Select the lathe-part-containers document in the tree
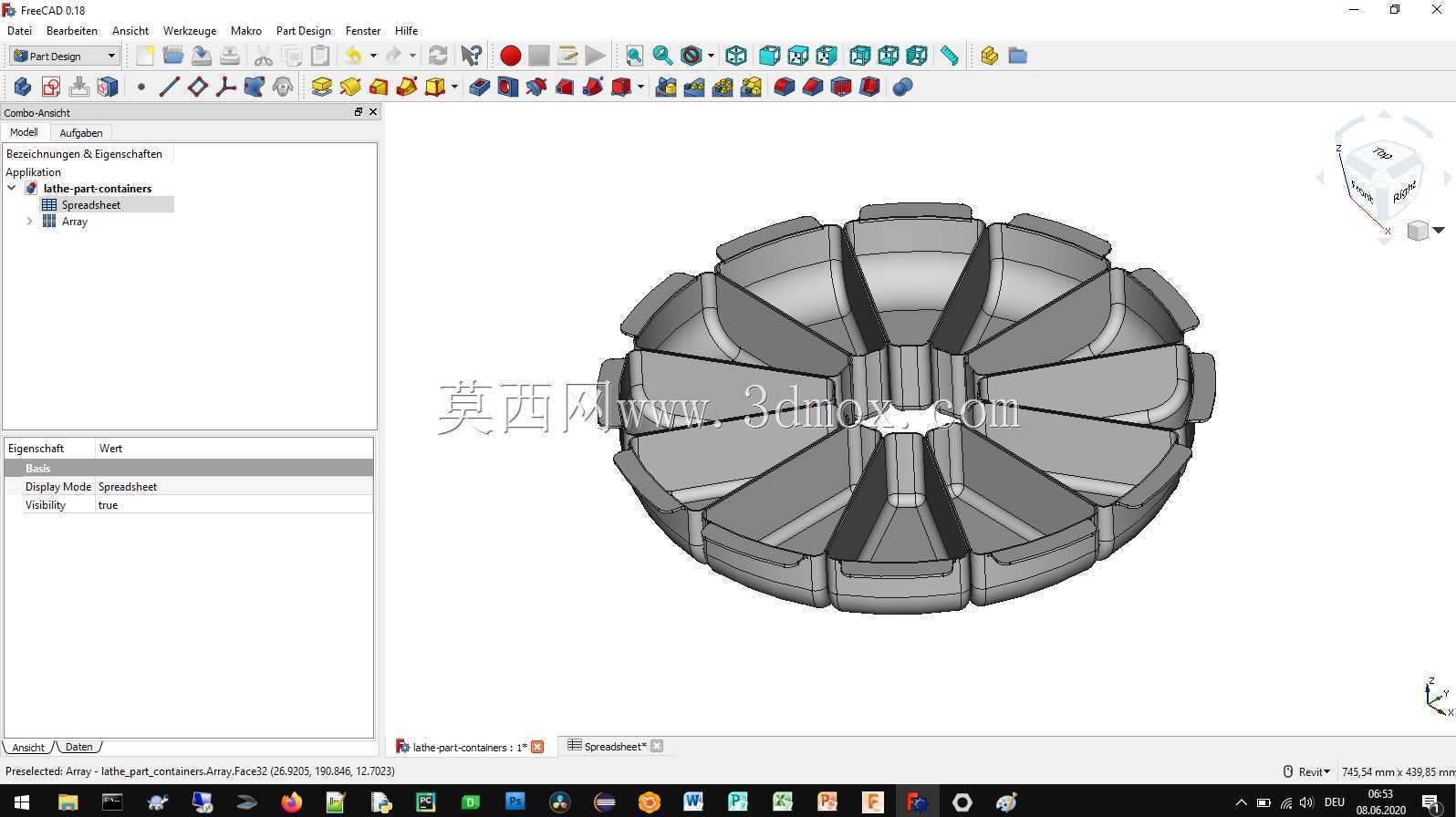 (98, 188)
